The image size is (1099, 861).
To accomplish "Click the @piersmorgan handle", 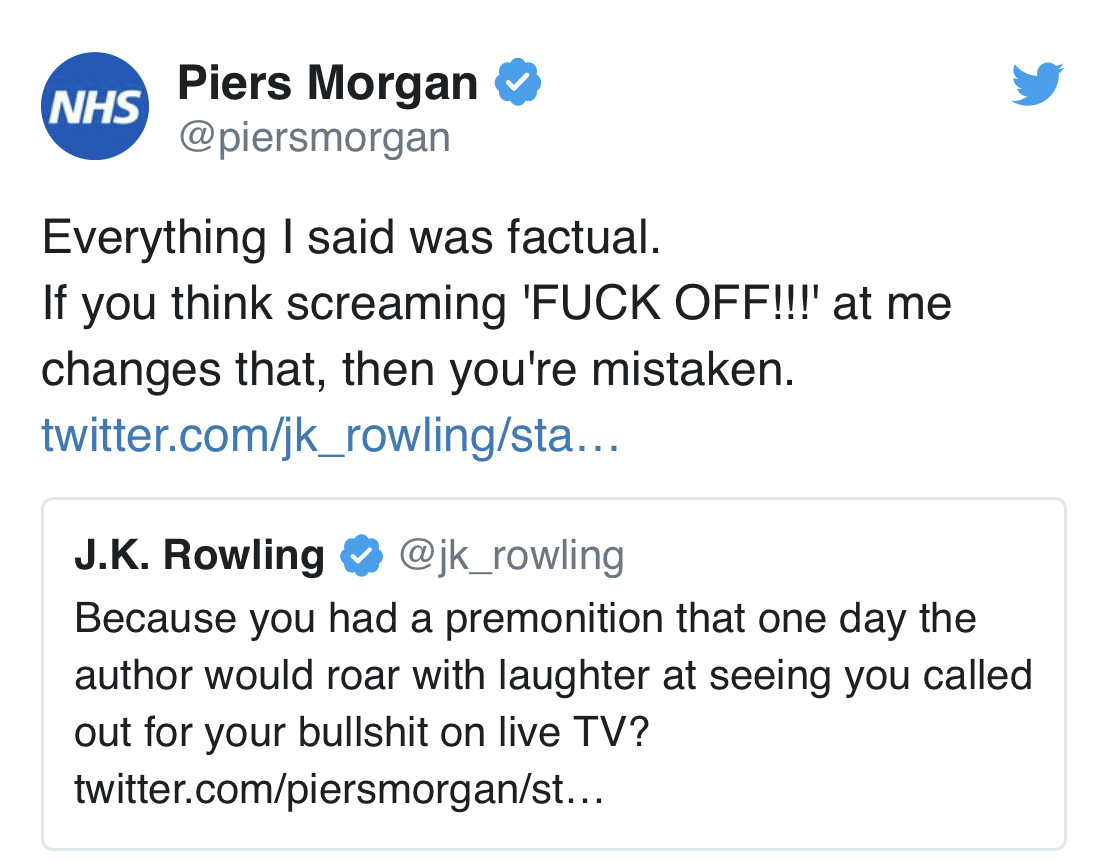I will tap(314, 137).
